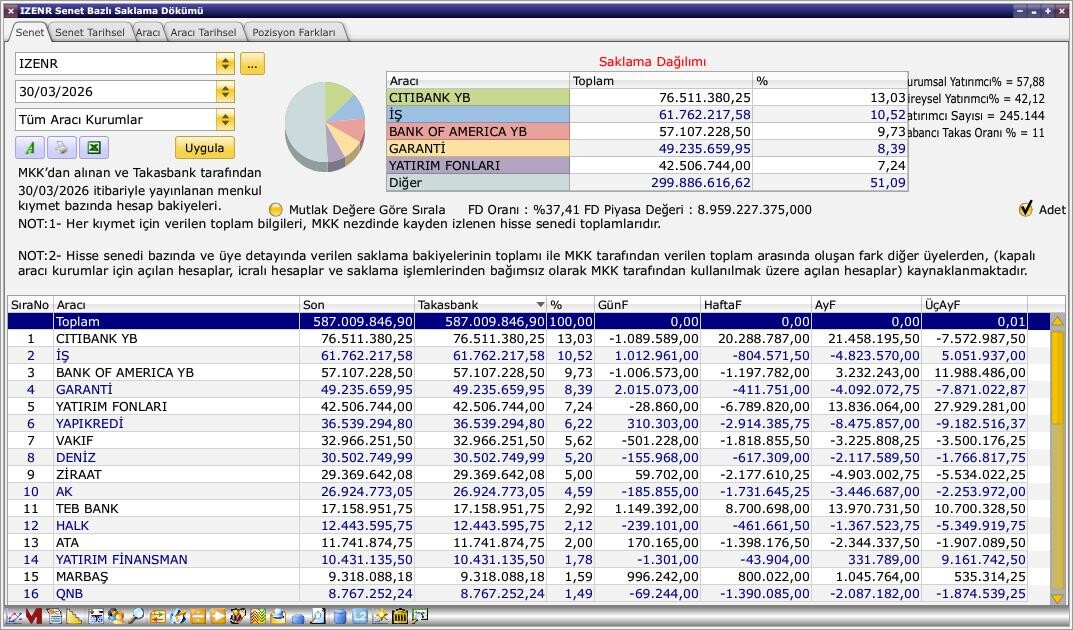Enable Mutlak Değere Göre Sırala option
The height and width of the screenshot is (630, 1073).
pos(277,210)
